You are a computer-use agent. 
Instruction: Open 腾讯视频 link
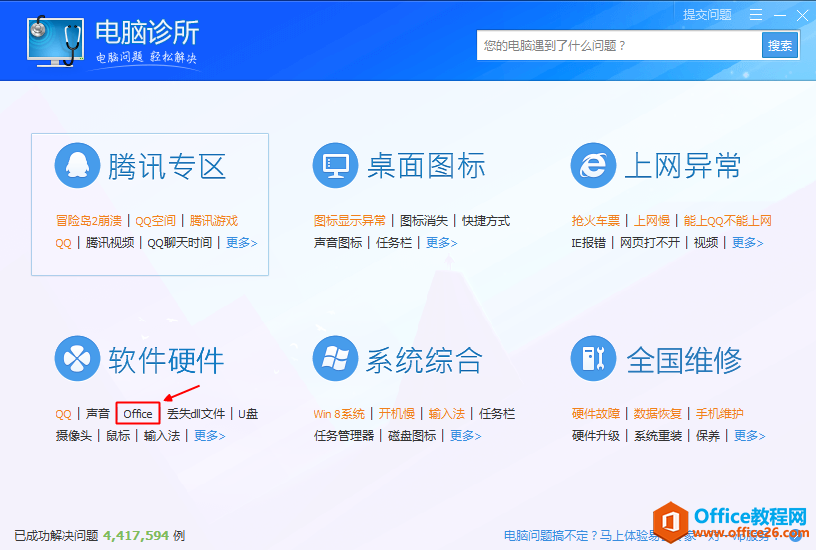coord(110,242)
